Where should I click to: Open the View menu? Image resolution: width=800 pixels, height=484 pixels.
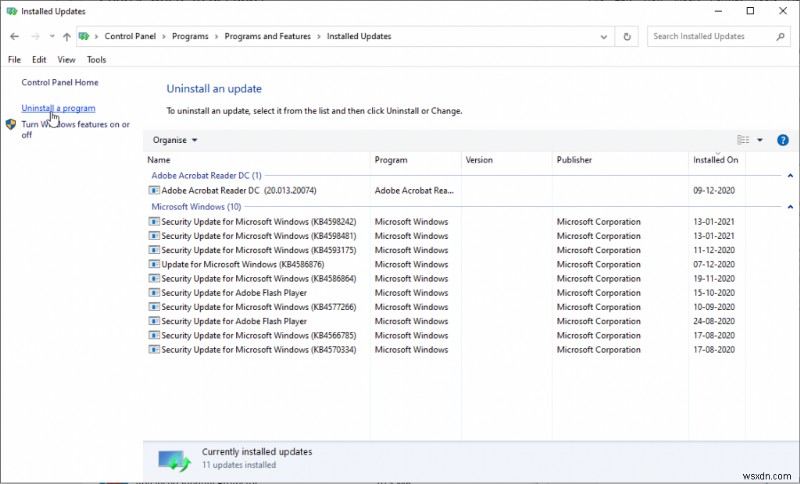click(x=66, y=60)
